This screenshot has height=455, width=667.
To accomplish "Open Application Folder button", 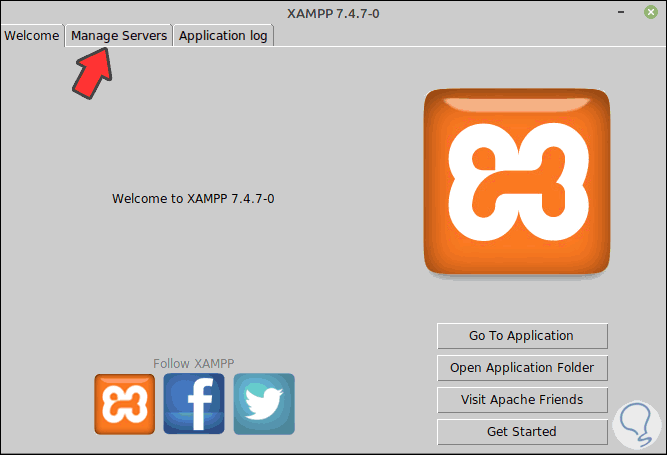I will (522, 368).
